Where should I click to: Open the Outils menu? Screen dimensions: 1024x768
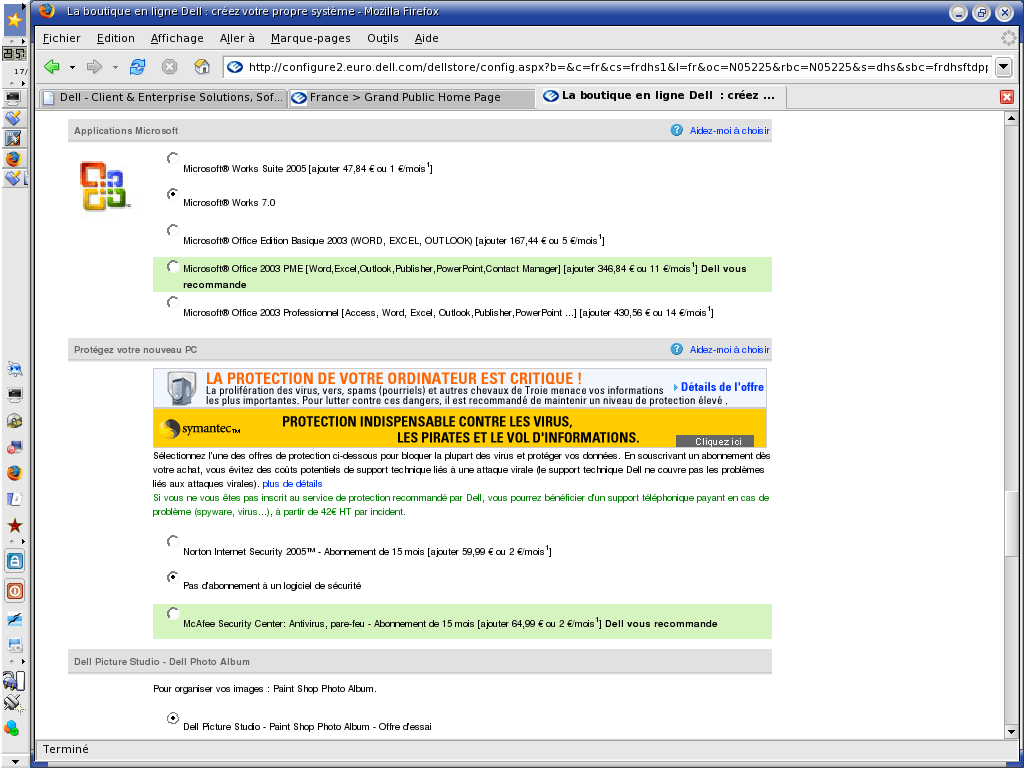[383, 39]
